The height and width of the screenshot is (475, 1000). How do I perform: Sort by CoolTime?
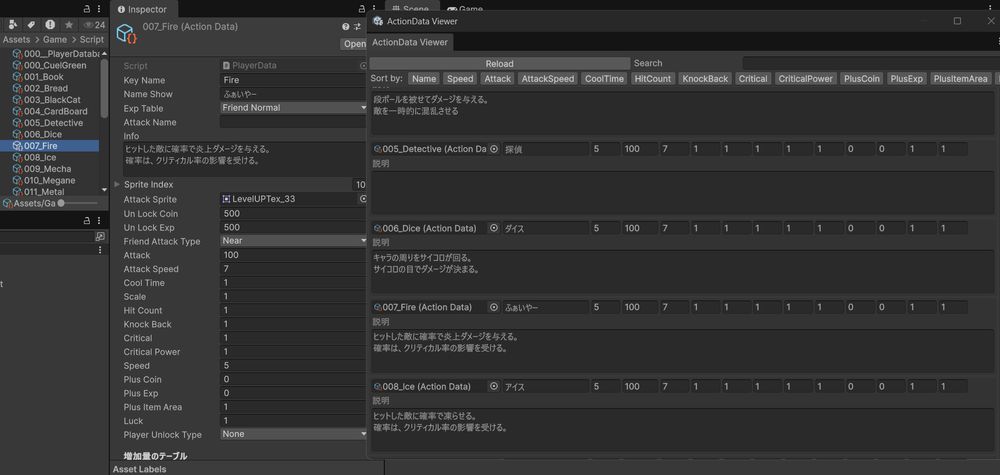pos(604,78)
